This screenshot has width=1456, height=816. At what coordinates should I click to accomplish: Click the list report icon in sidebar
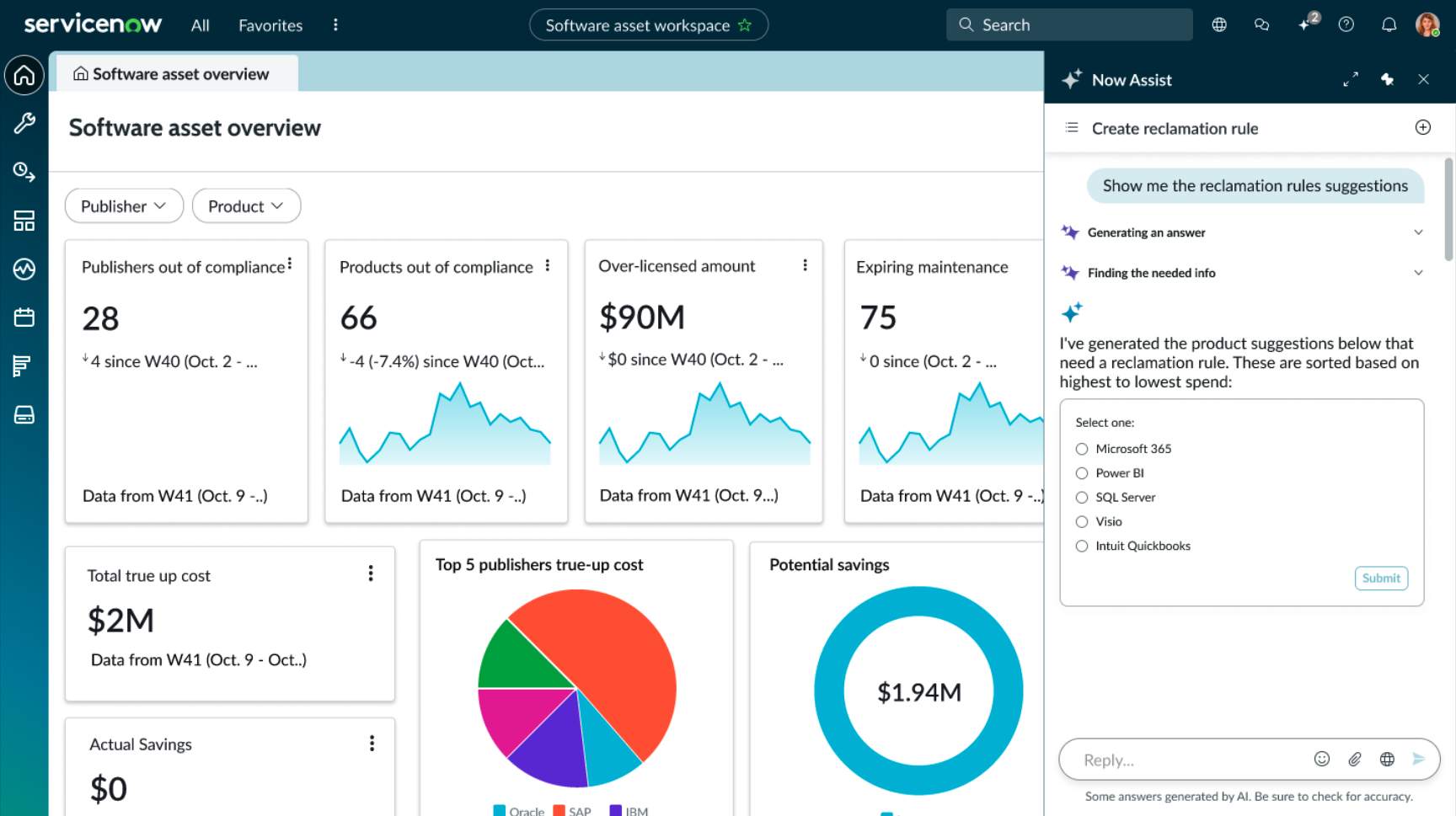coord(23,366)
